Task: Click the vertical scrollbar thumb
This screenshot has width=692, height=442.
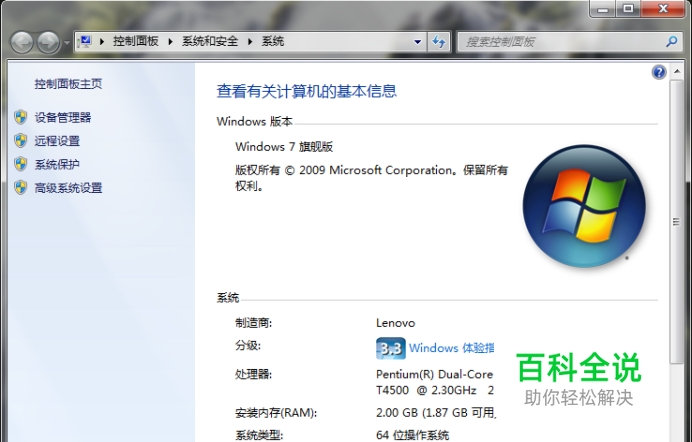Action: click(677, 222)
